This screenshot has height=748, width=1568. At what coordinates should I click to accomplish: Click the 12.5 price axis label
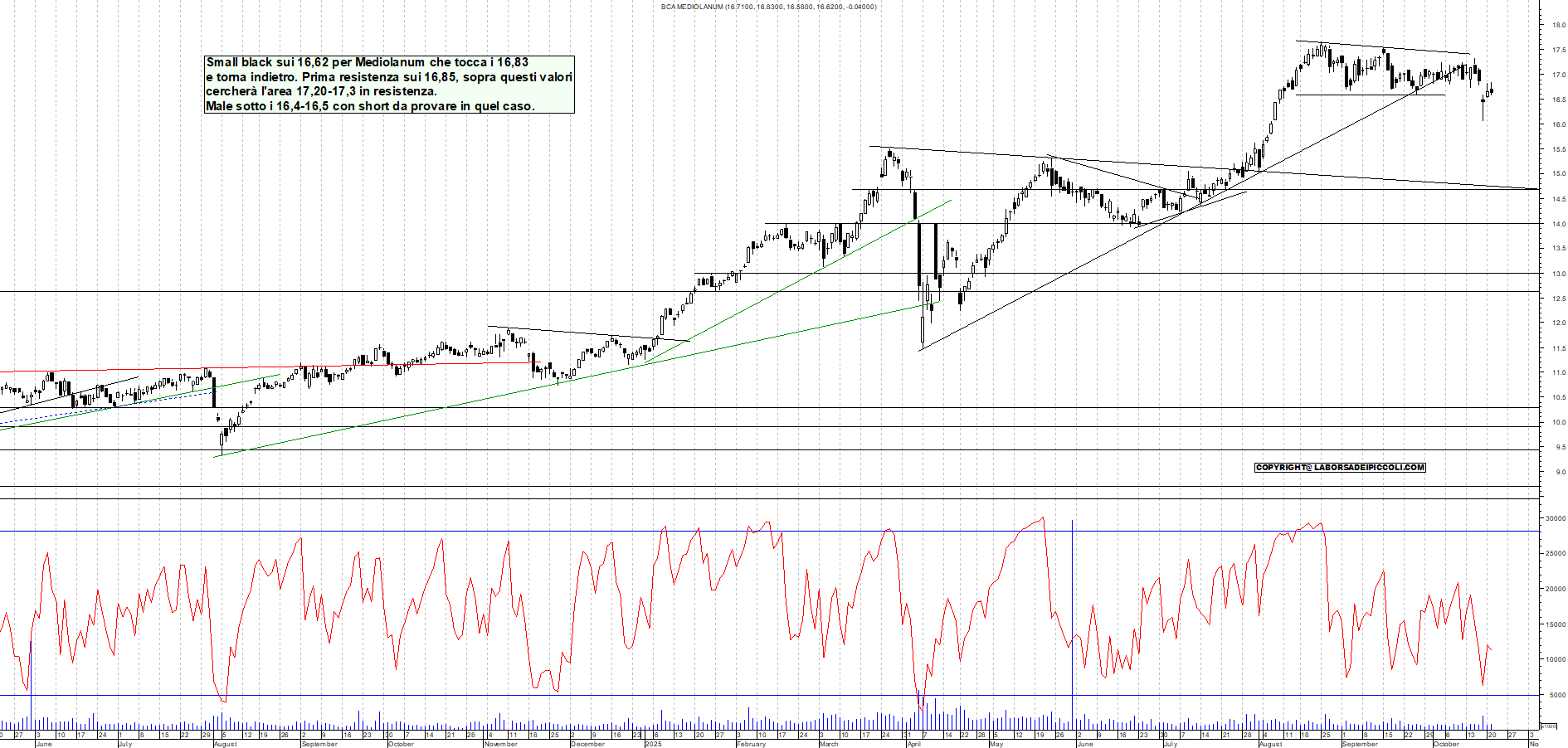[x=1558, y=299]
